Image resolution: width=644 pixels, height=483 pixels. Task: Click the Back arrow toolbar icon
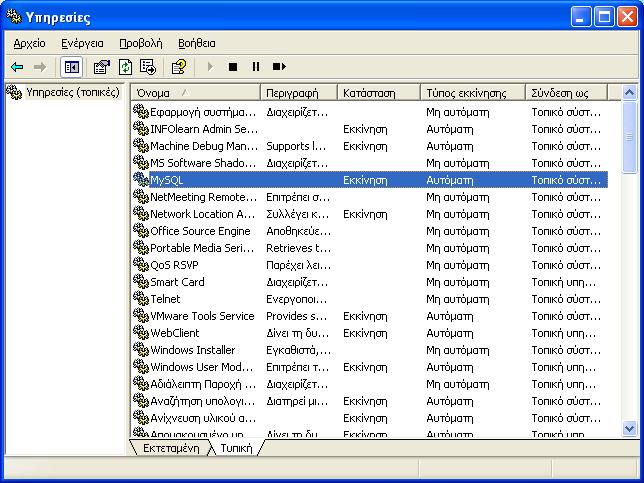(x=17, y=67)
